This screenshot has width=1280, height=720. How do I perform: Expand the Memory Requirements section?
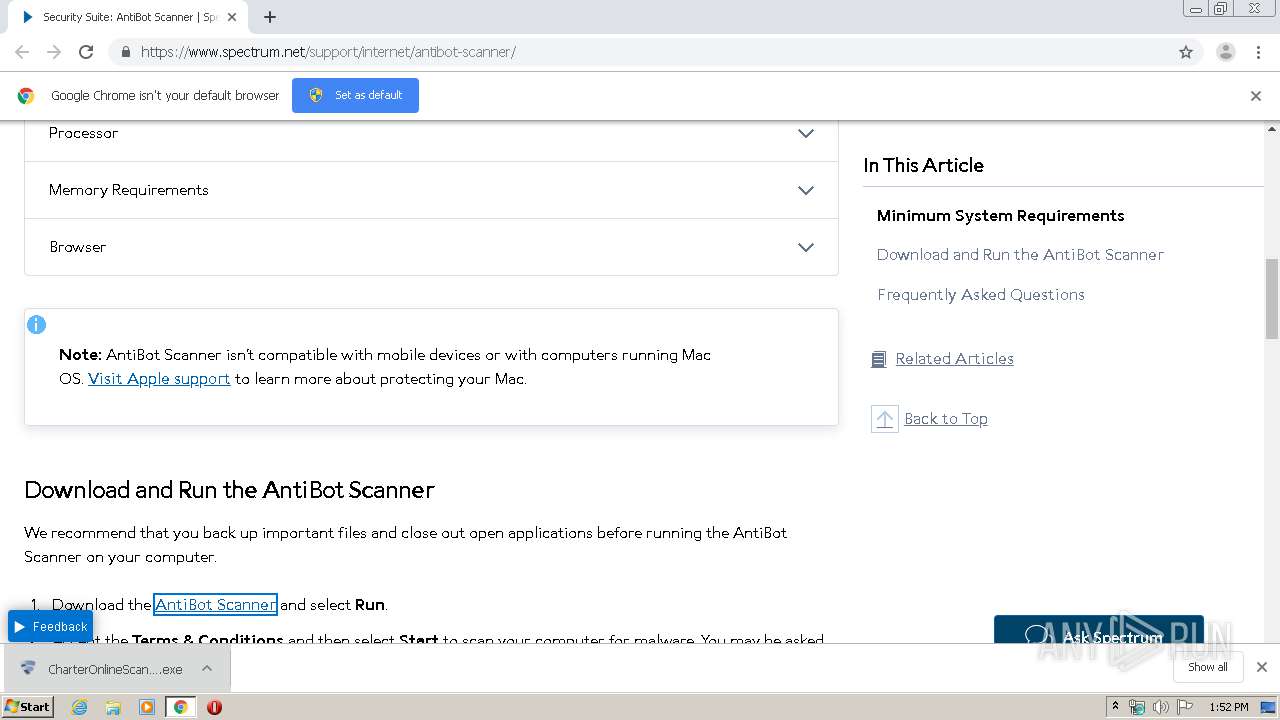[x=431, y=190]
